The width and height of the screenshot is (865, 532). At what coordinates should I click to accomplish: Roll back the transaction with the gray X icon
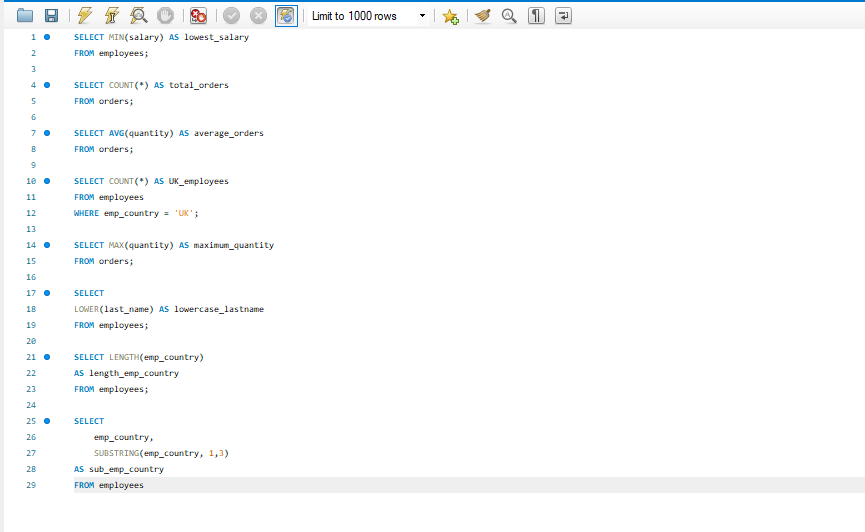coord(258,15)
